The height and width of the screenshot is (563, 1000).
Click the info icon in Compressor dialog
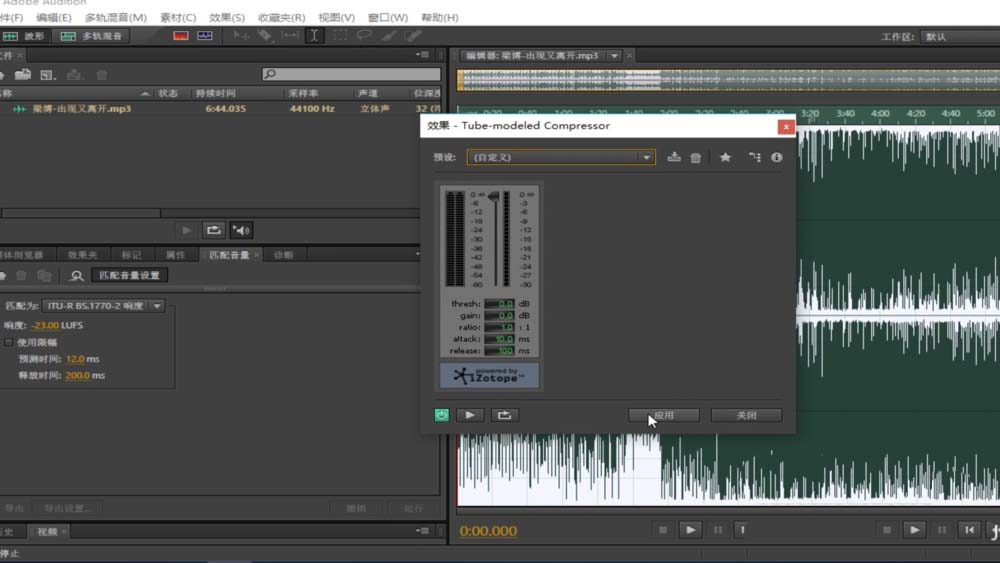pyautogui.click(x=776, y=157)
